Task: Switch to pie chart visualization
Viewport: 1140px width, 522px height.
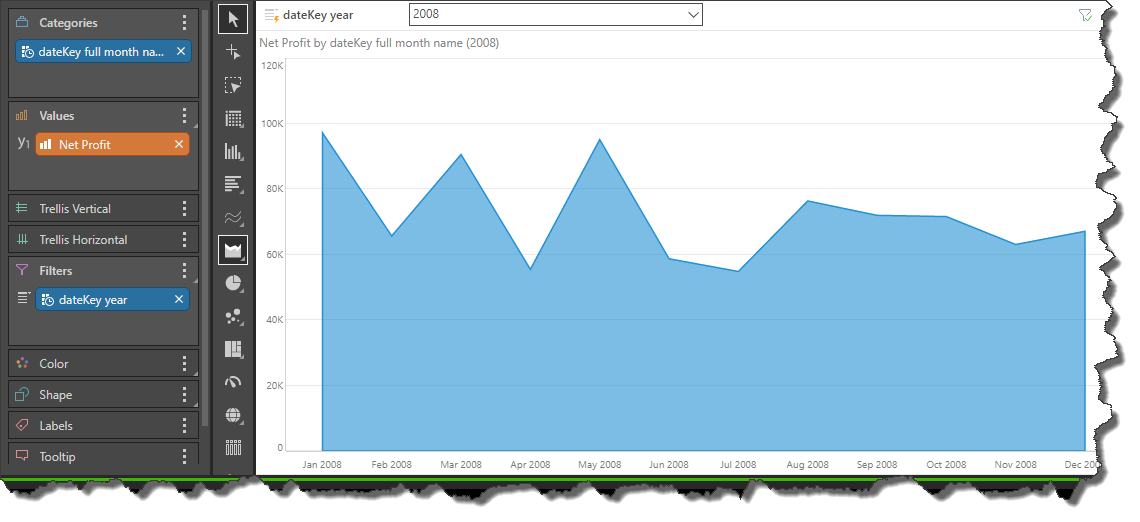Action: (233, 284)
